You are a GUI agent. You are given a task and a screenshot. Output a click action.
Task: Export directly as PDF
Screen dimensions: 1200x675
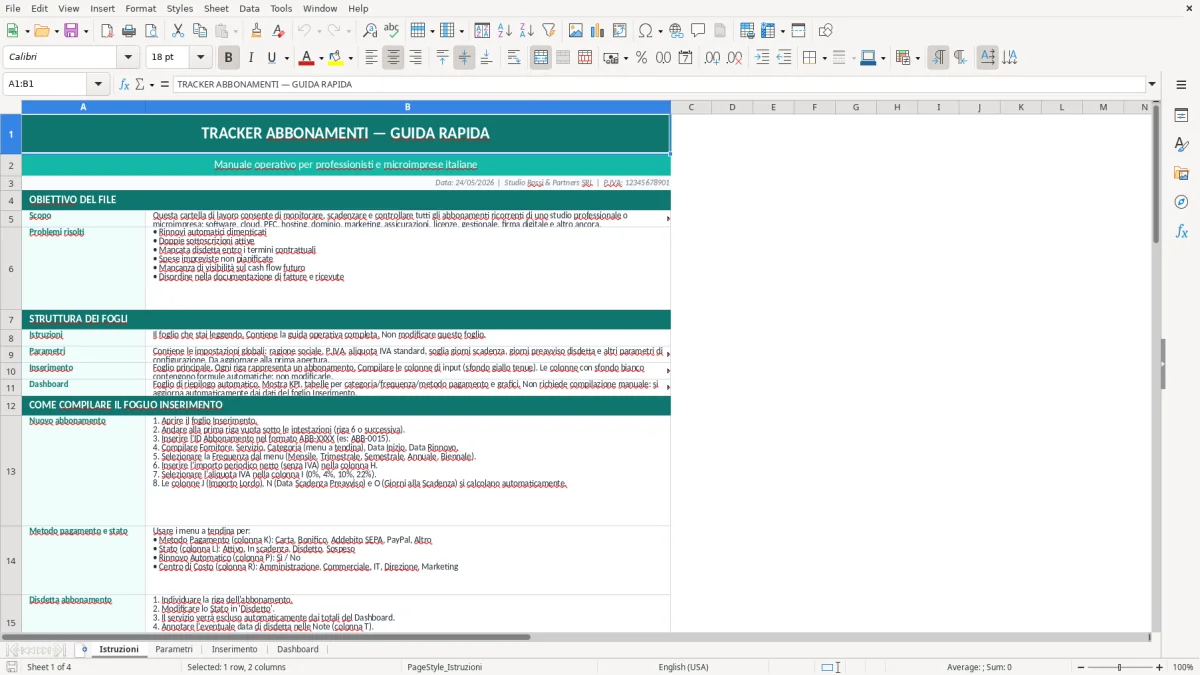coord(107,31)
